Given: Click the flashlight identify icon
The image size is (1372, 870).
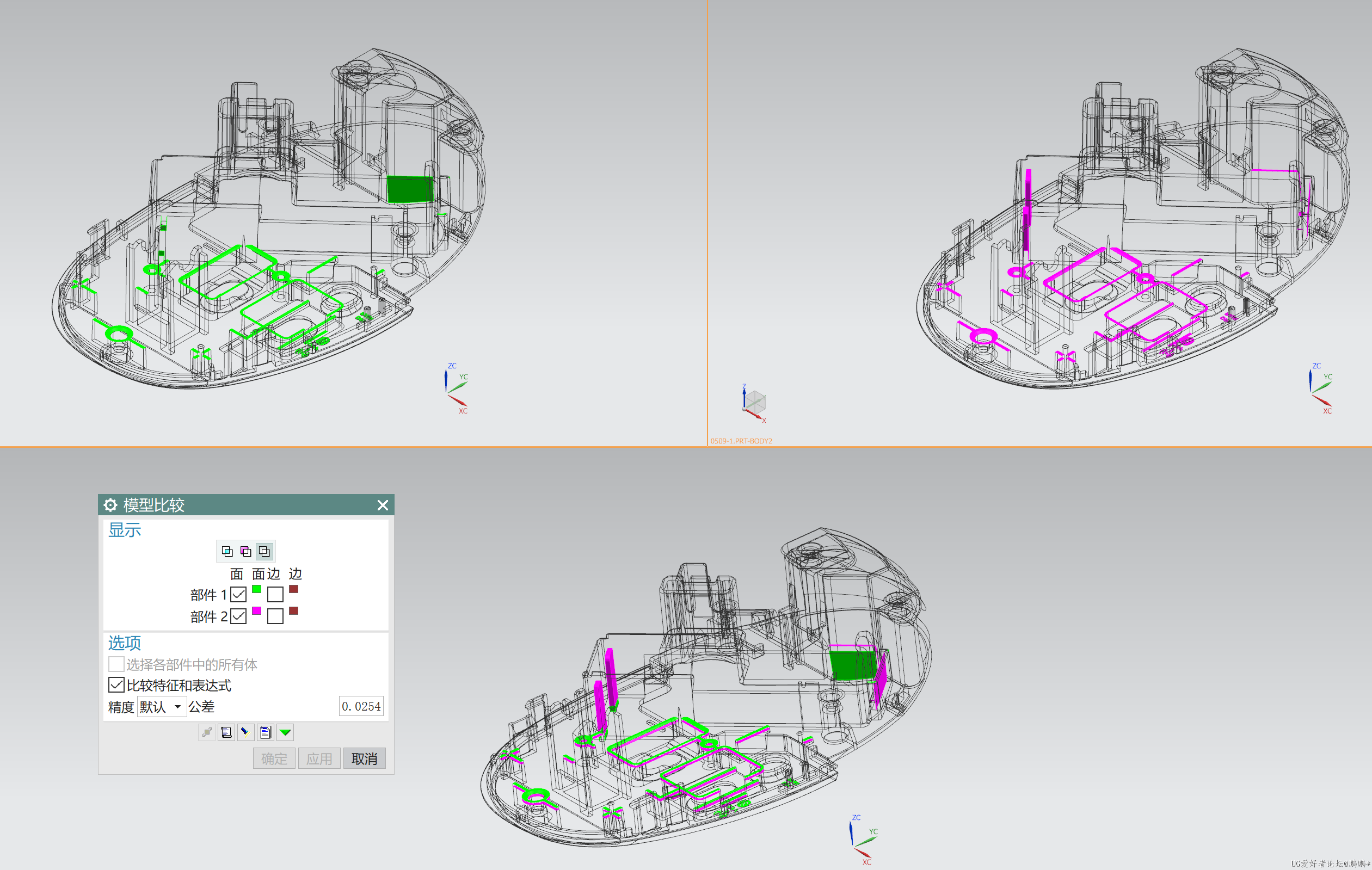Looking at the screenshot, I should (x=245, y=732).
